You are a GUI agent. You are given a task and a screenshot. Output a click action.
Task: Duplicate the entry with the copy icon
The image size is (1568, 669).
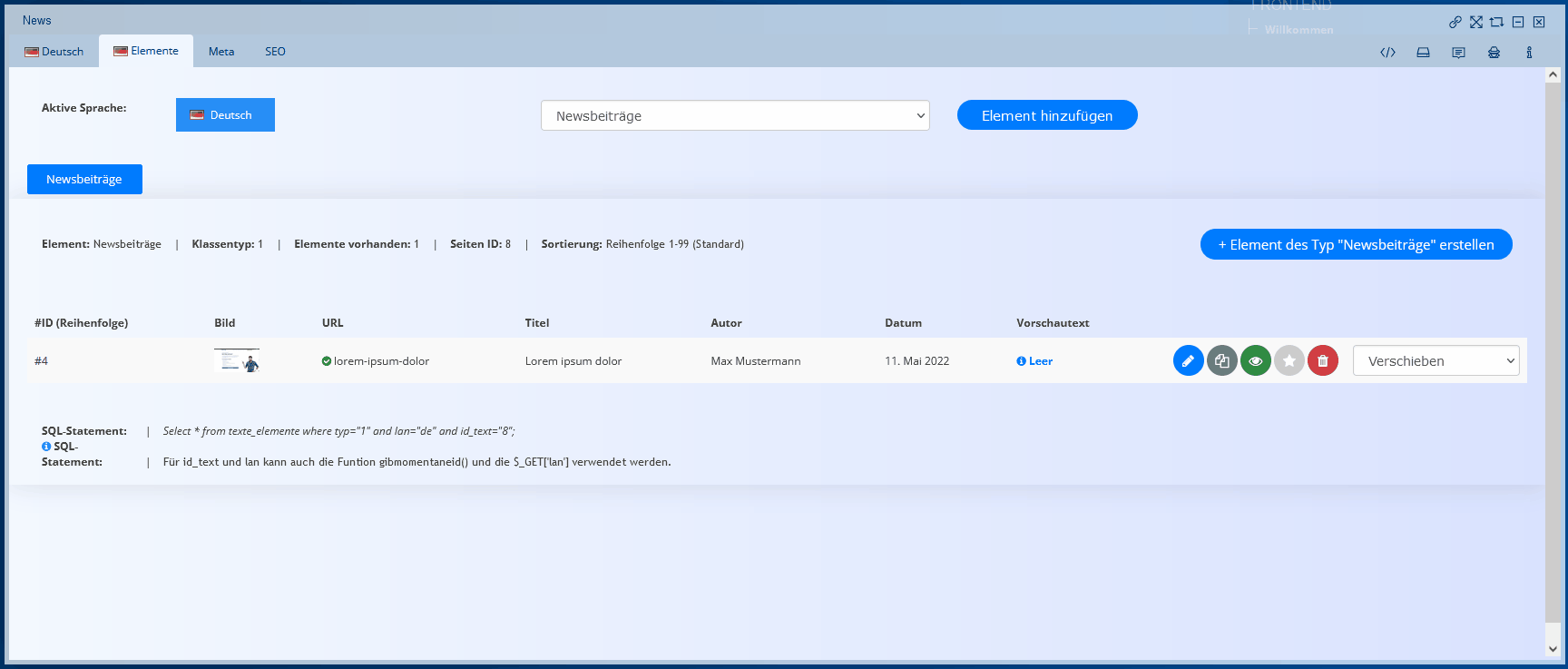coord(1221,360)
